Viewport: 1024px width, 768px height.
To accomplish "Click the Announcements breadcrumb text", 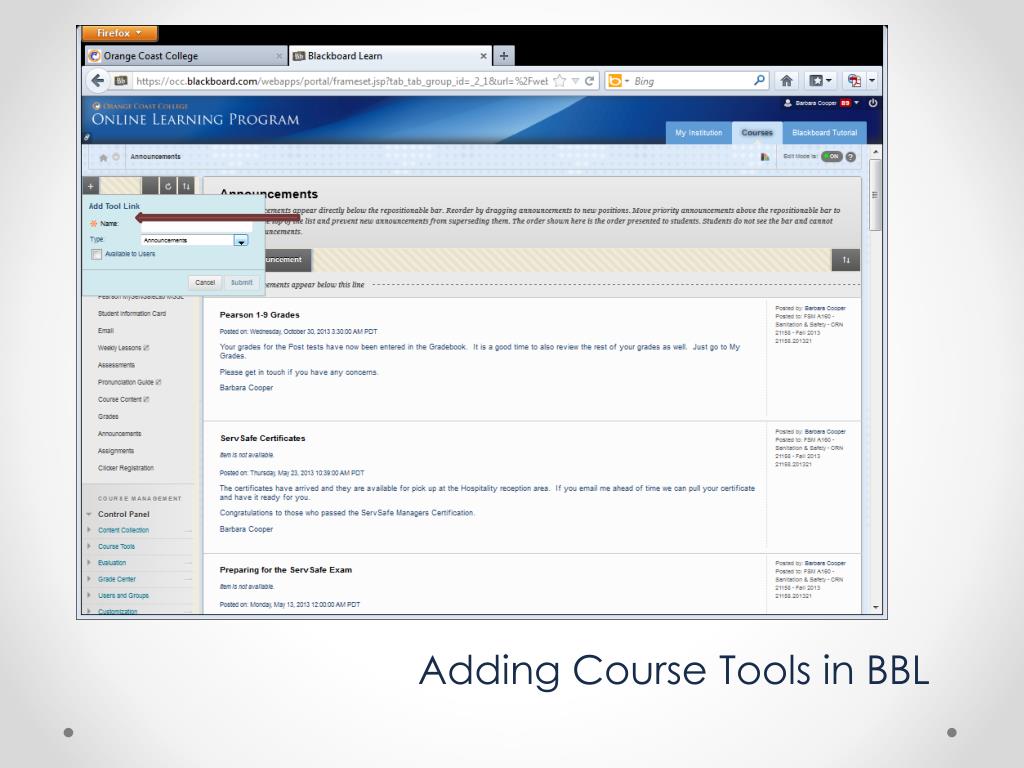I will pyautogui.click(x=155, y=157).
